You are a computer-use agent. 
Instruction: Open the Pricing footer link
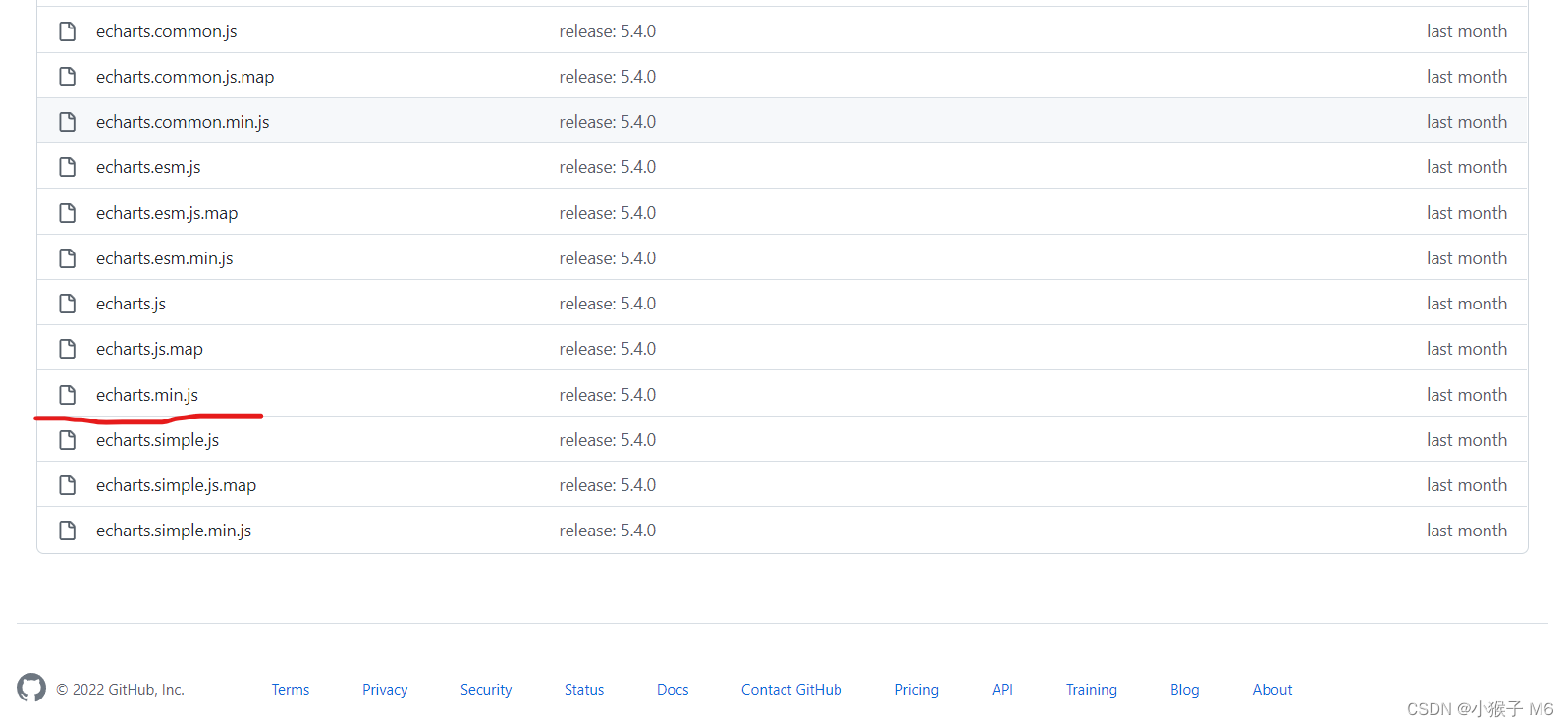tap(916, 690)
